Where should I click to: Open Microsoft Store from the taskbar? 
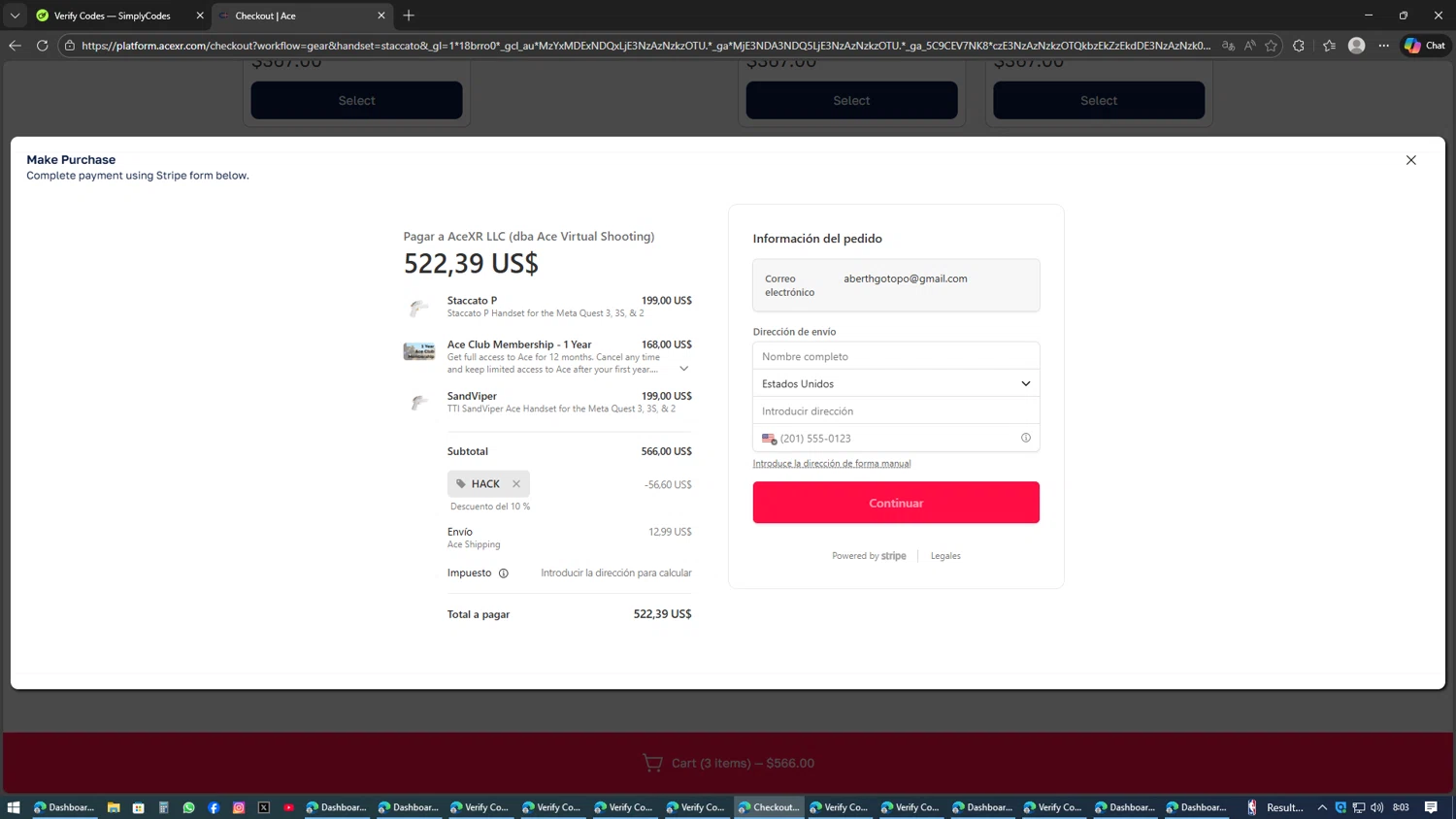coord(139,807)
